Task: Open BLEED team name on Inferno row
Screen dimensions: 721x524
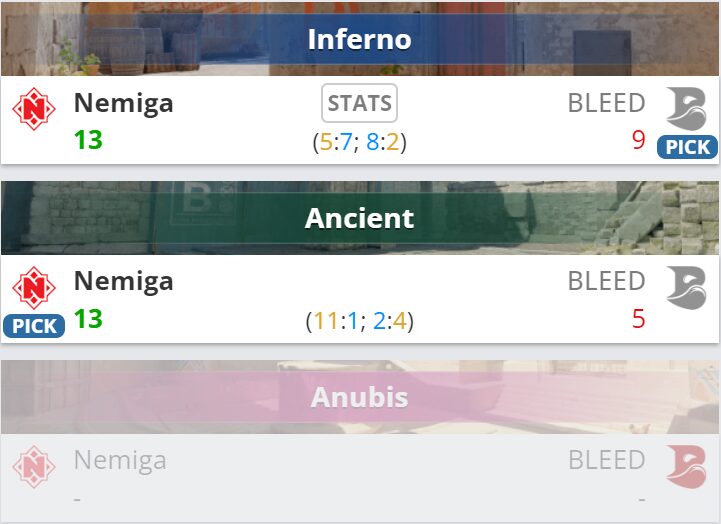Action: click(606, 103)
